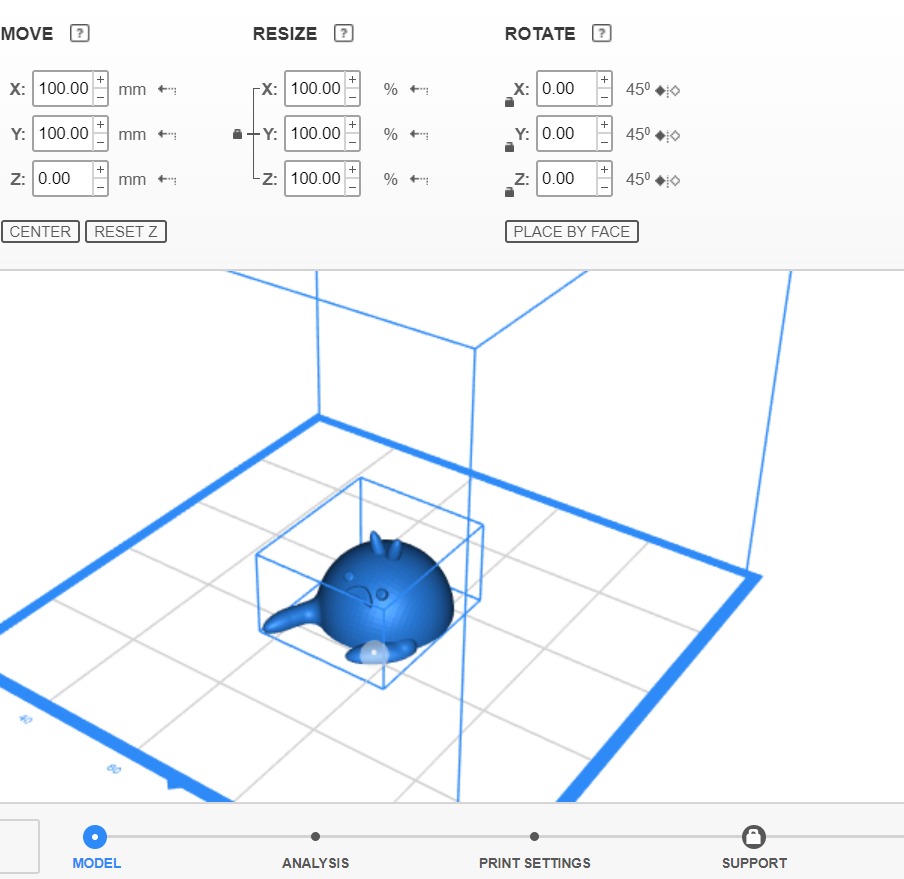Click the Resize X percent field
The width and height of the screenshot is (904, 879).
pos(315,88)
